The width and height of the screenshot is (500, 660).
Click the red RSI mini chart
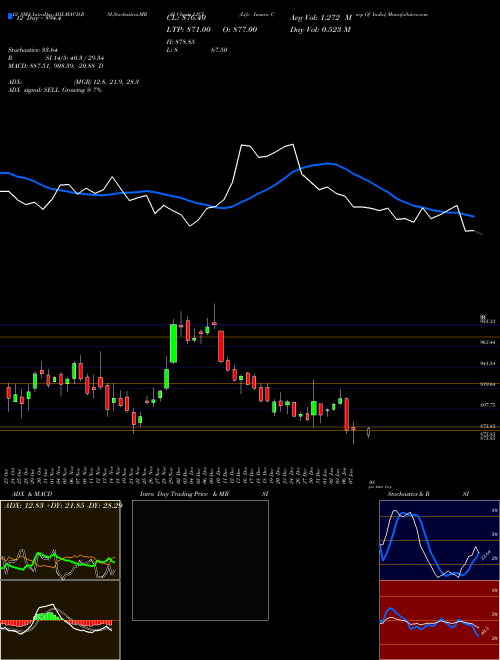pyautogui.click(x=440, y=620)
